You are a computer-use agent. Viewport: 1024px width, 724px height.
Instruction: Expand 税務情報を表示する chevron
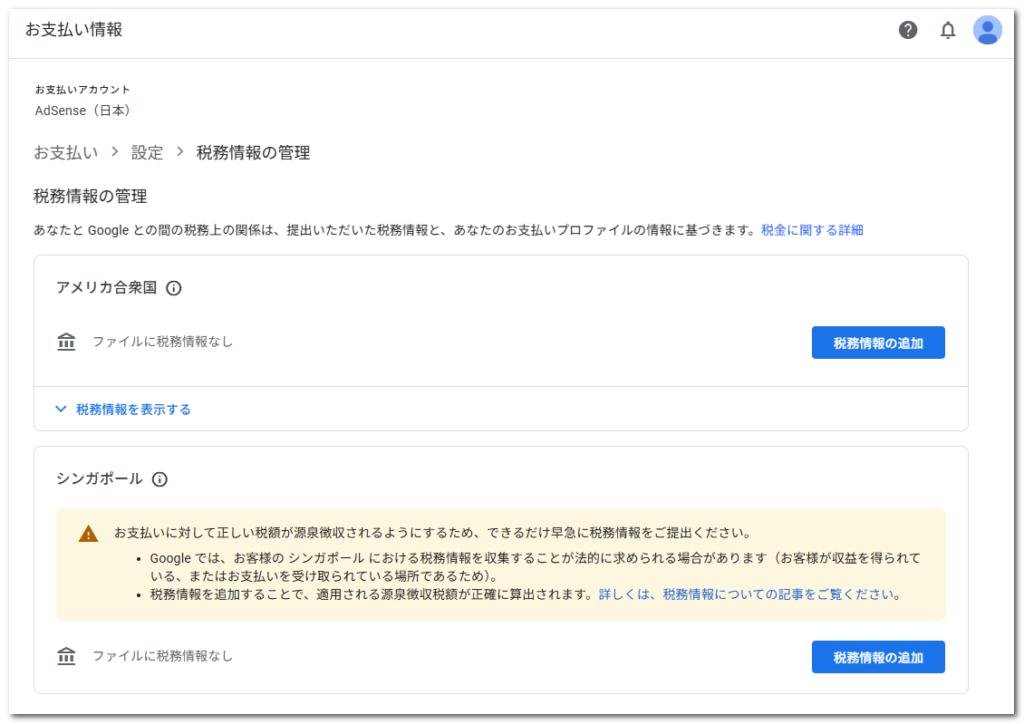coord(61,409)
